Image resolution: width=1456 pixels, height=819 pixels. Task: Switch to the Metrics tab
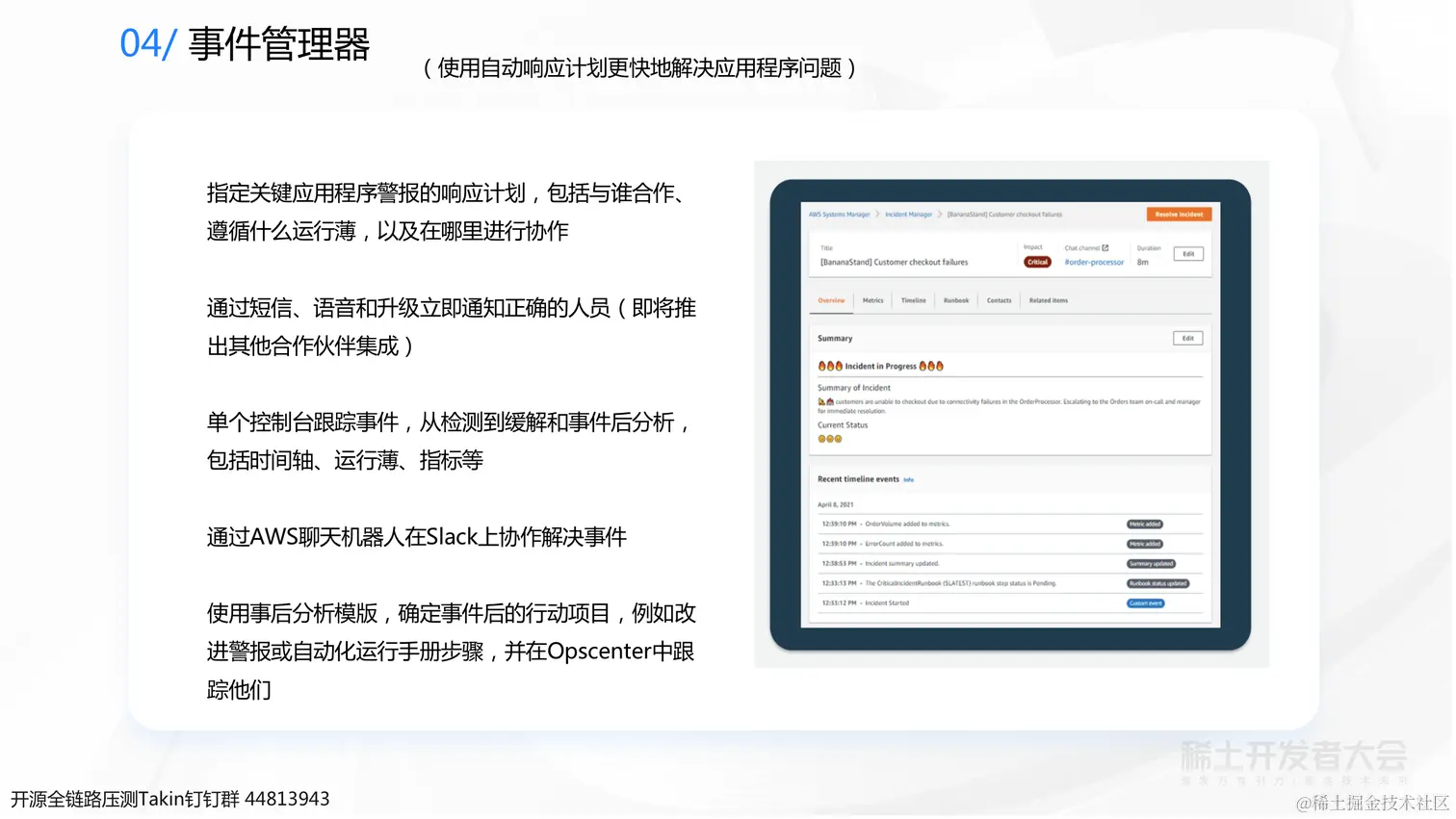click(872, 300)
